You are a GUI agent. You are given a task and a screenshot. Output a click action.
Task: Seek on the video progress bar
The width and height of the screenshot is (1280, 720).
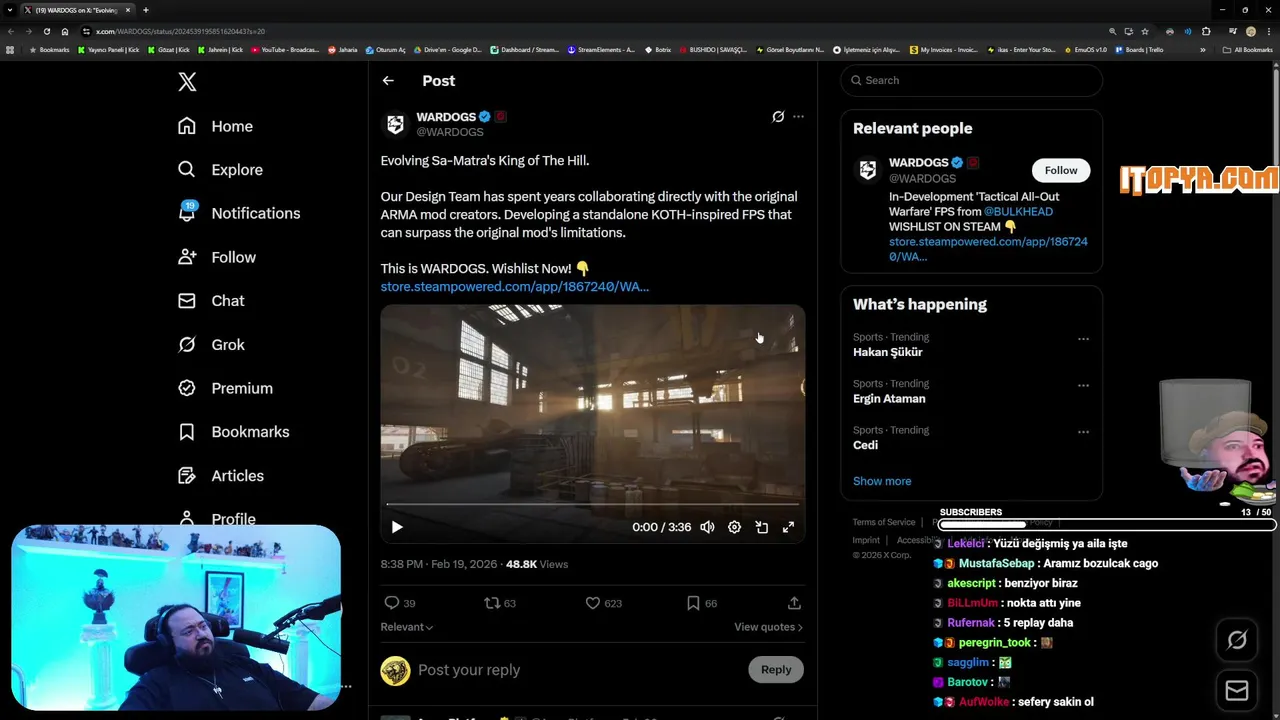click(592, 504)
